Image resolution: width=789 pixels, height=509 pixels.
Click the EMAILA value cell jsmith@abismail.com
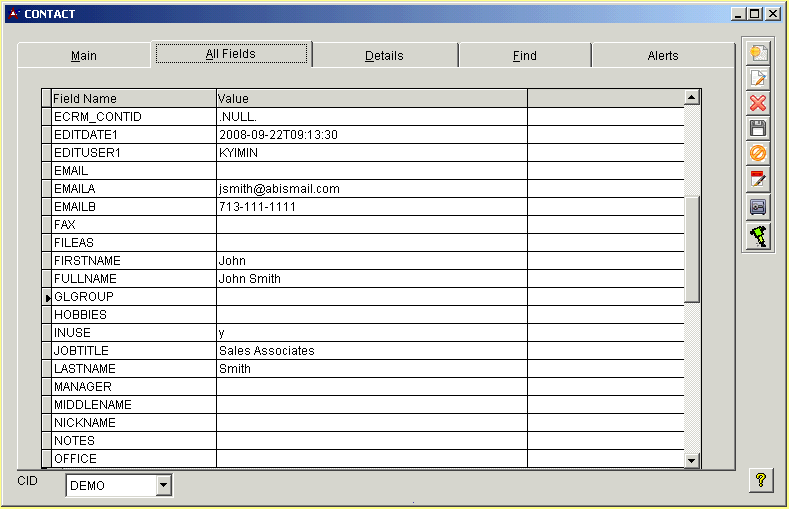coord(279,188)
